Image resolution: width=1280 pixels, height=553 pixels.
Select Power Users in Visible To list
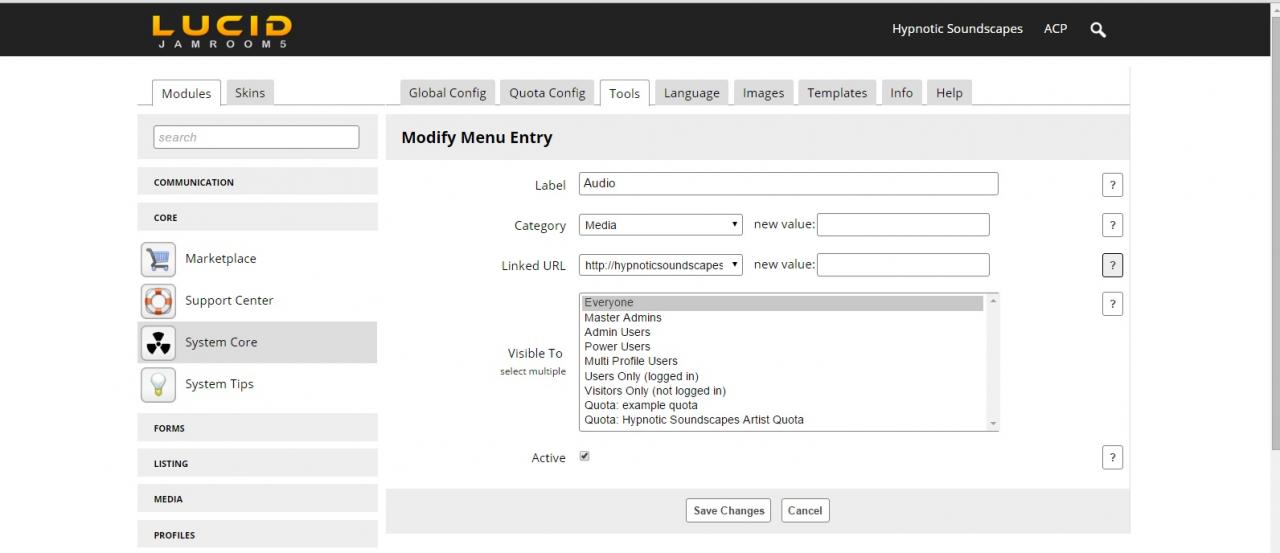click(617, 347)
